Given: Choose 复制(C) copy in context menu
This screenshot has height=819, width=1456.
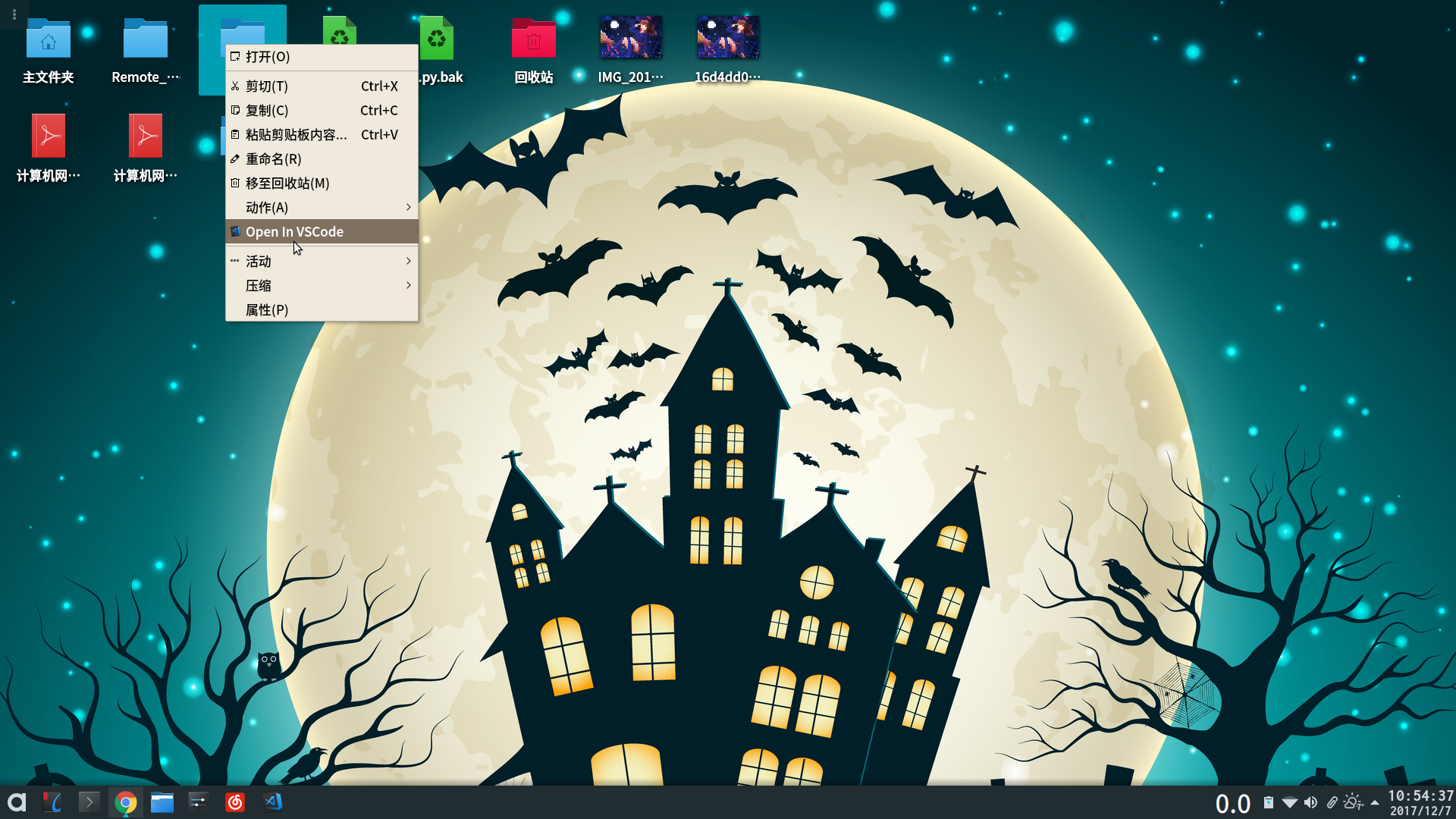Looking at the screenshot, I should click(322, 111).
